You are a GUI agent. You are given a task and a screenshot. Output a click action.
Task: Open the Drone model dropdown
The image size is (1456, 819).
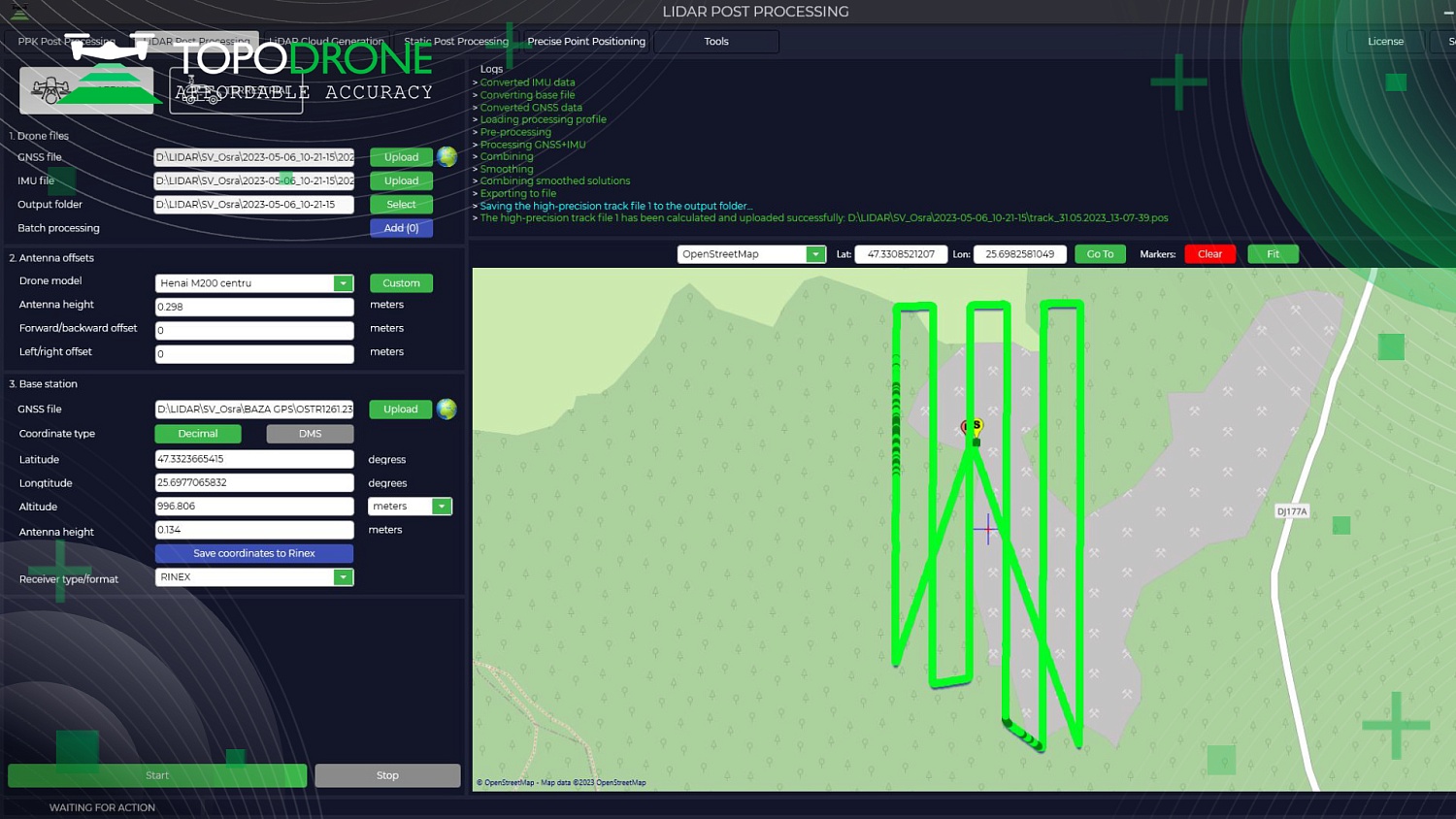tap(343, 283)
